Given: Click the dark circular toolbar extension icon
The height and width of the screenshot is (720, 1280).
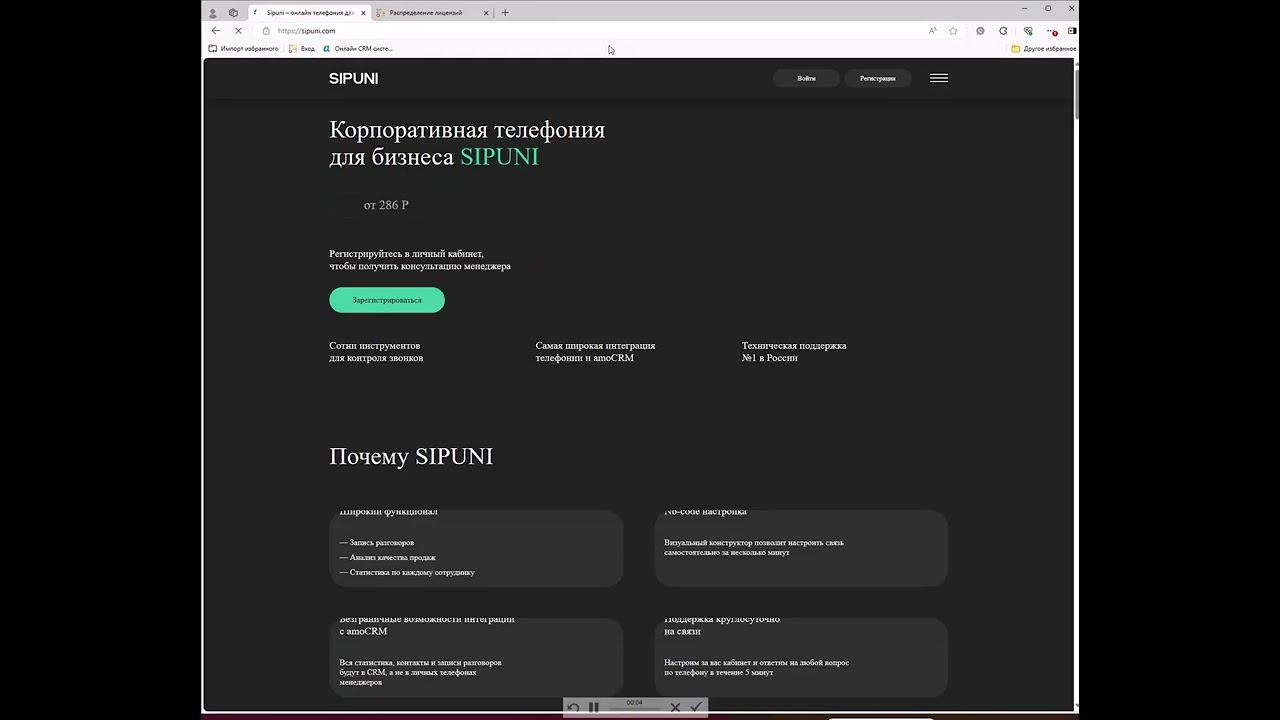Looking at the screenshot, I should 980,31.
